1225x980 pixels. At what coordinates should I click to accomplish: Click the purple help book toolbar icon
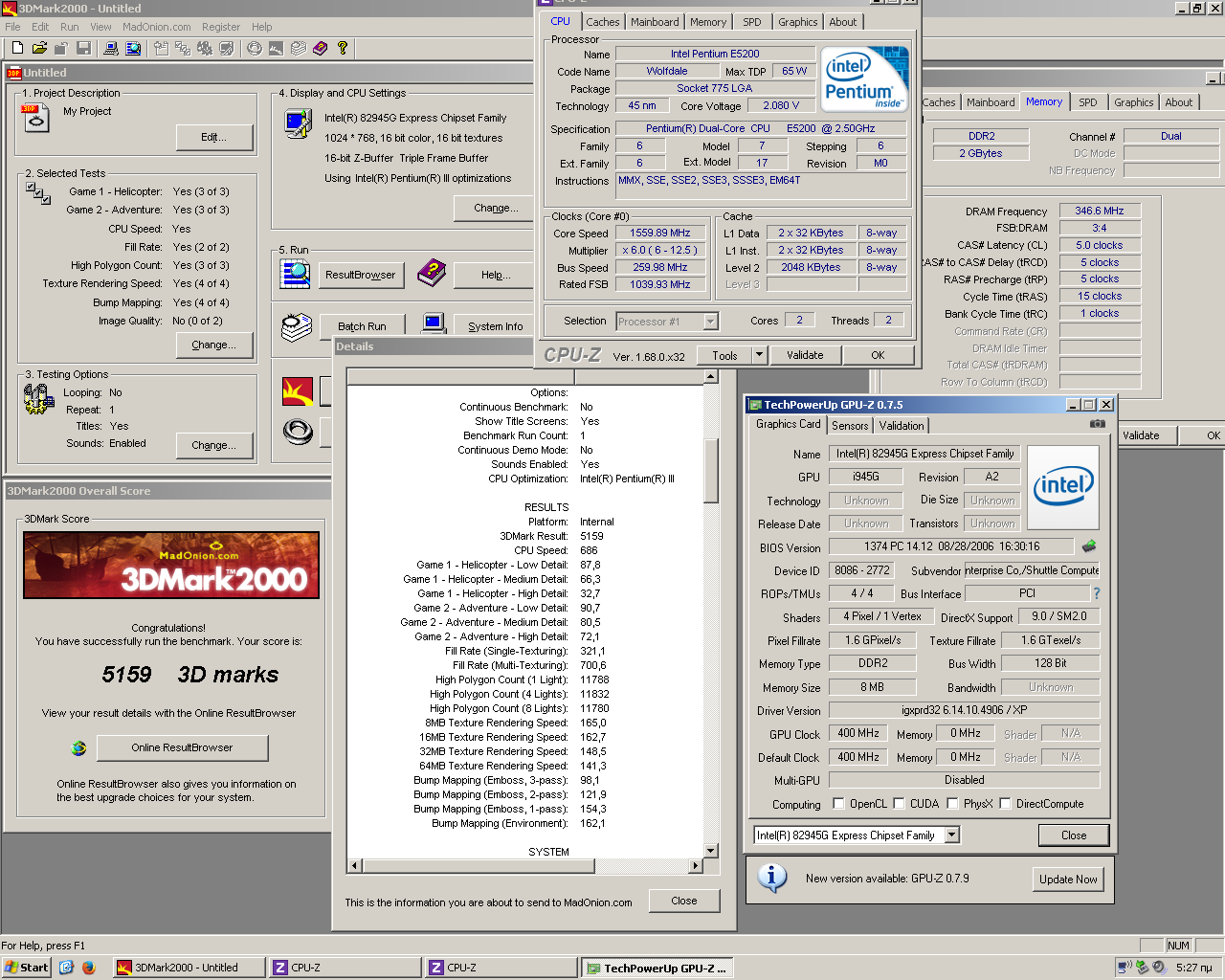click(321, 48)
